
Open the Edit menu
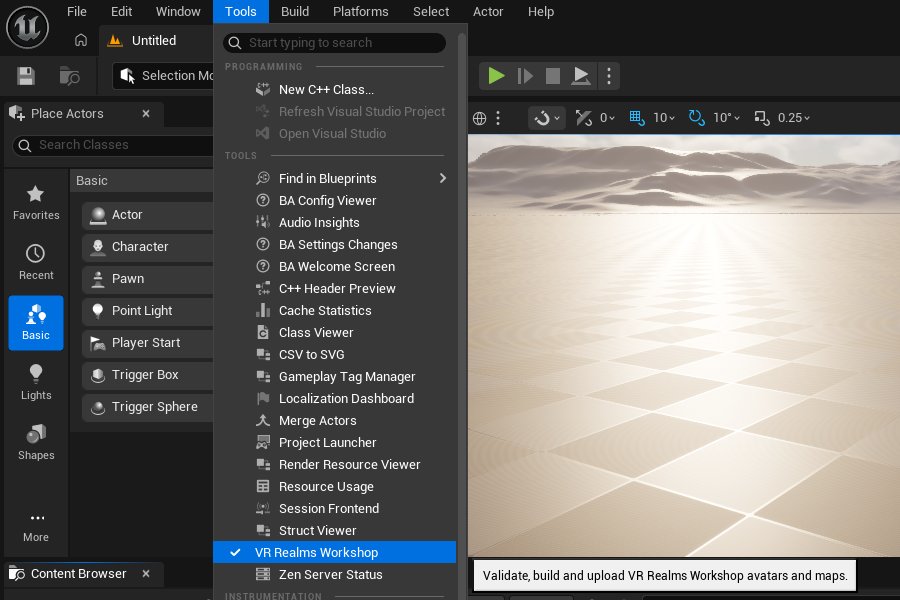[x=121, y=11]
